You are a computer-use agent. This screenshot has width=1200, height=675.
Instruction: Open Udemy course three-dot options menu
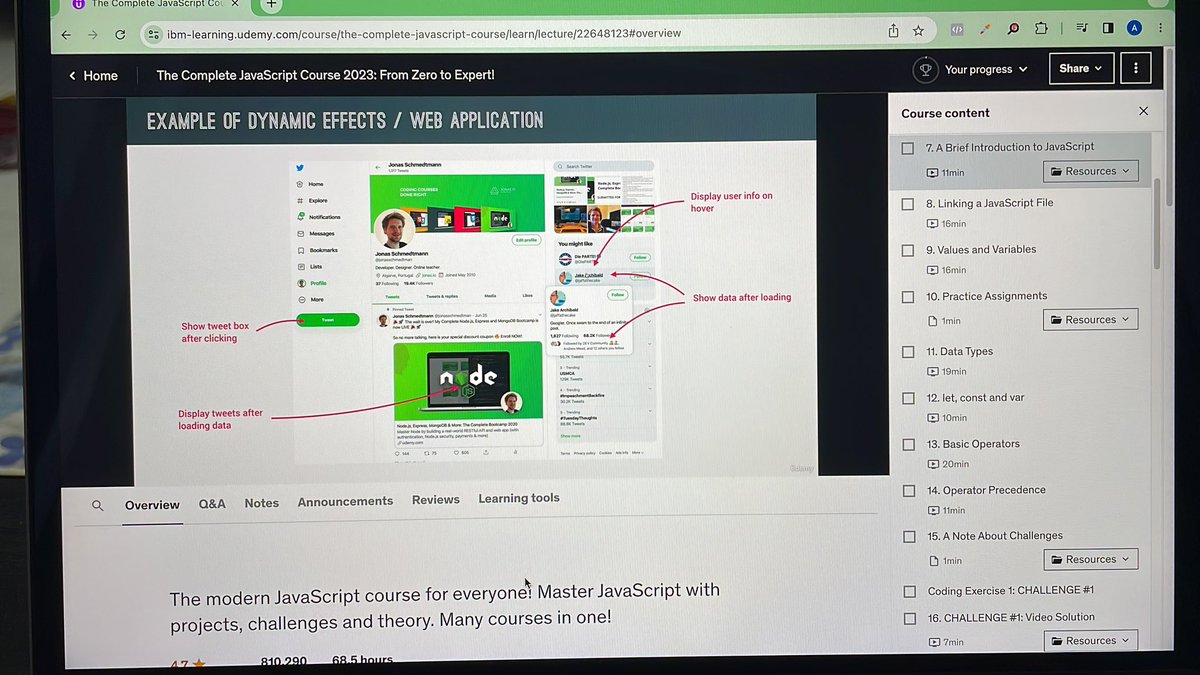coord(1136,68)
